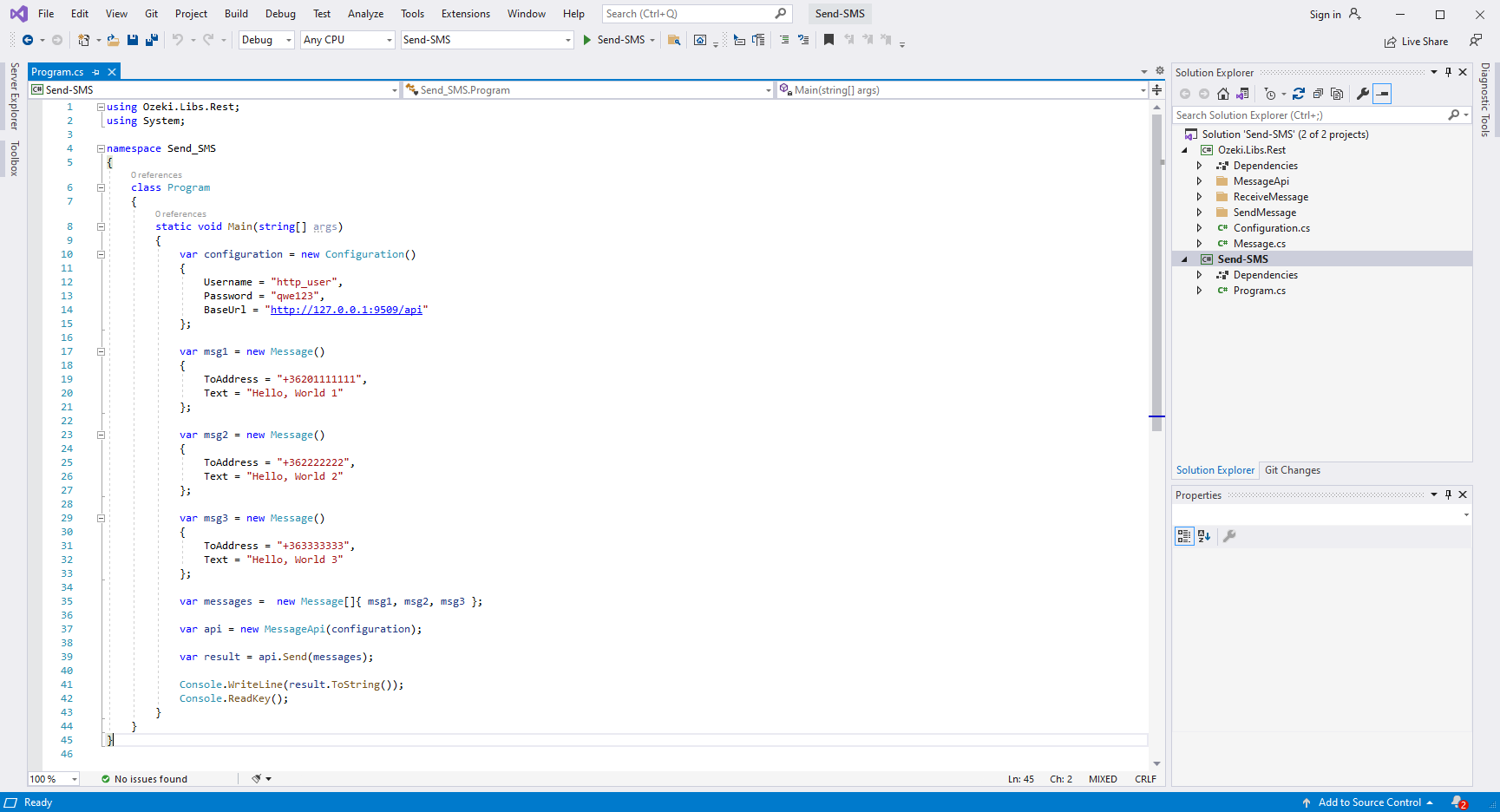
Task: Click the http://127.0.0.1:9509/api link in code
Action: pyautogui.click(x=346, y=310)
